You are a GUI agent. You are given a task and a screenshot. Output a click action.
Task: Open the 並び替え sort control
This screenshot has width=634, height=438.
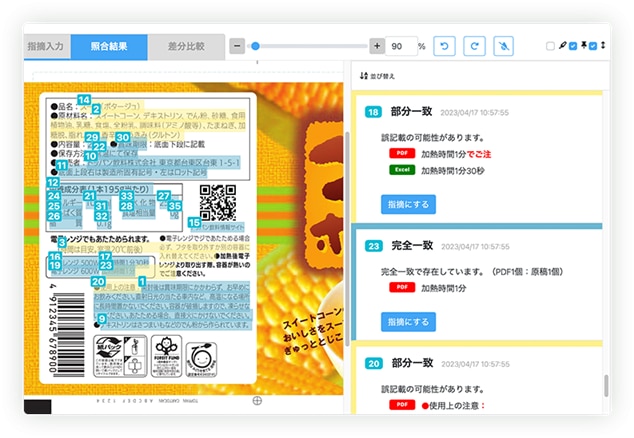point(377,76)
